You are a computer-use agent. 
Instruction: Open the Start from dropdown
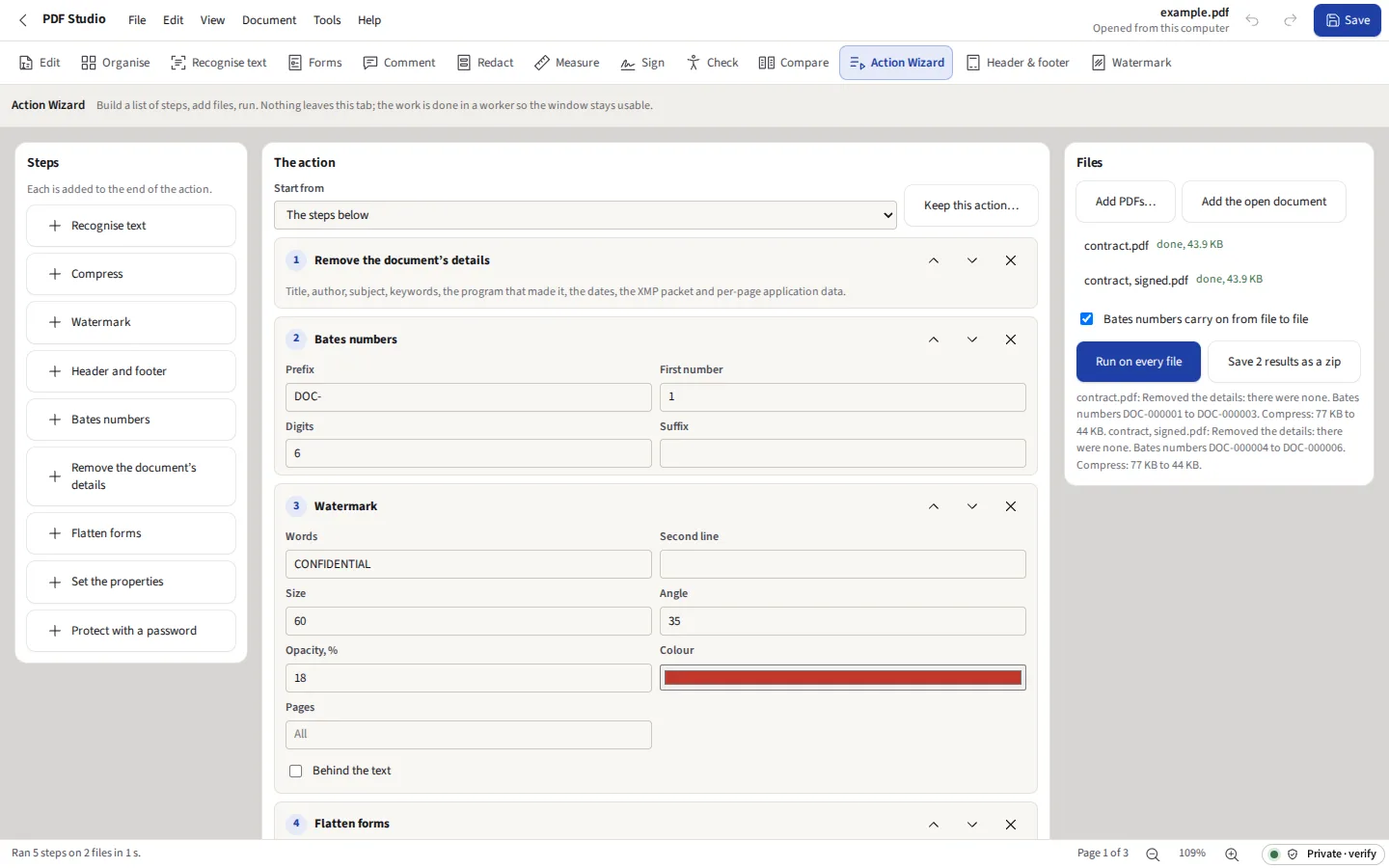(586, 215)
